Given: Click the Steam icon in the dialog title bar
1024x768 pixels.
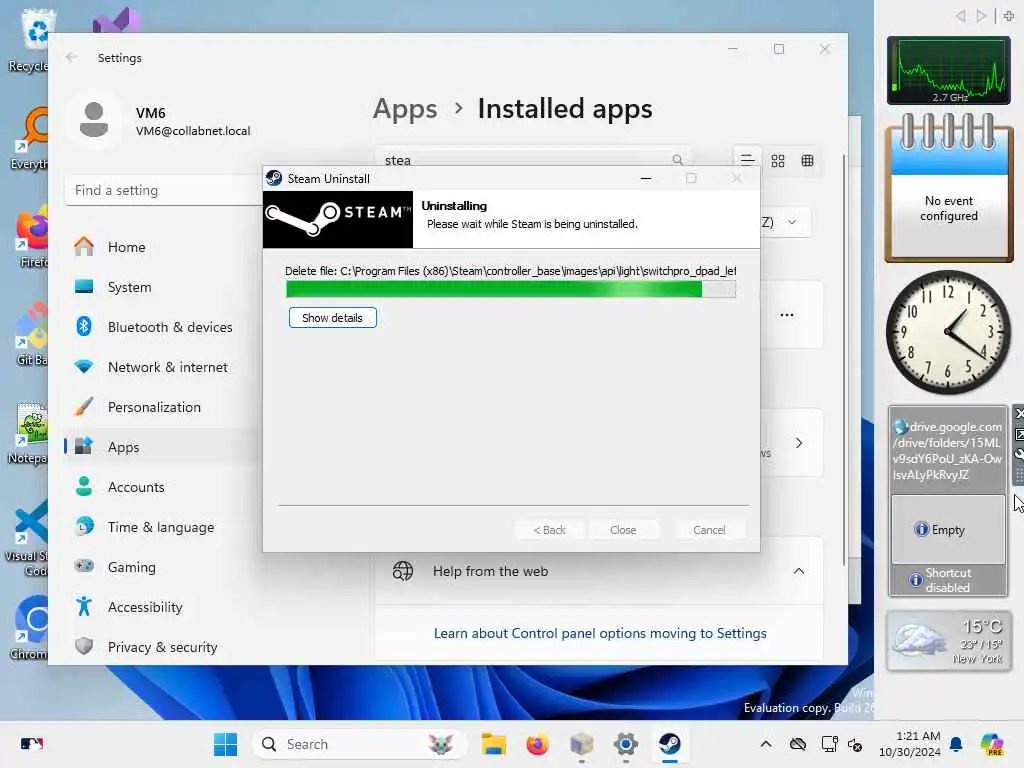Looking at the screenshot, I should (274, 178).
